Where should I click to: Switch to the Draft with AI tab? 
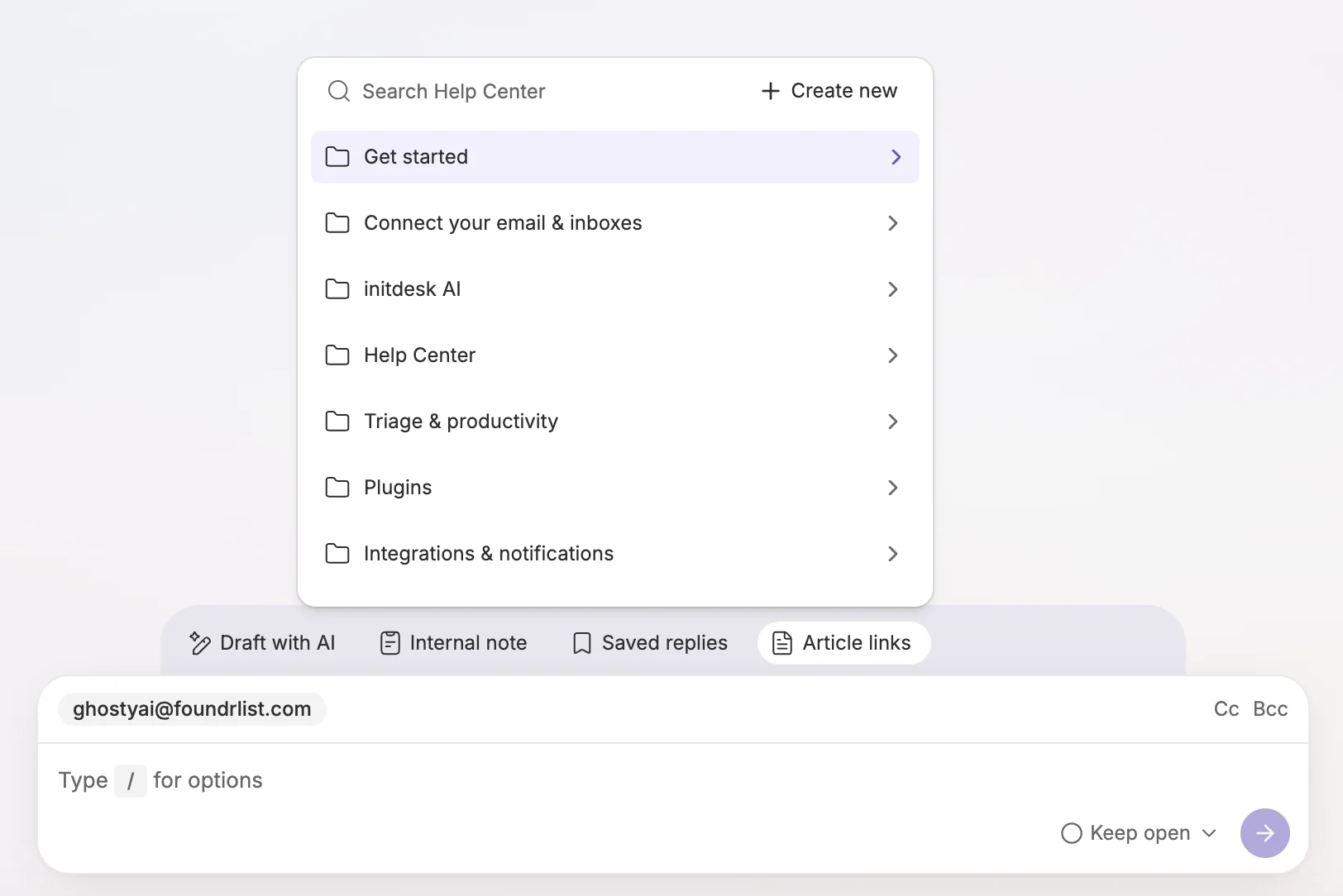click(x=262, y=643)
